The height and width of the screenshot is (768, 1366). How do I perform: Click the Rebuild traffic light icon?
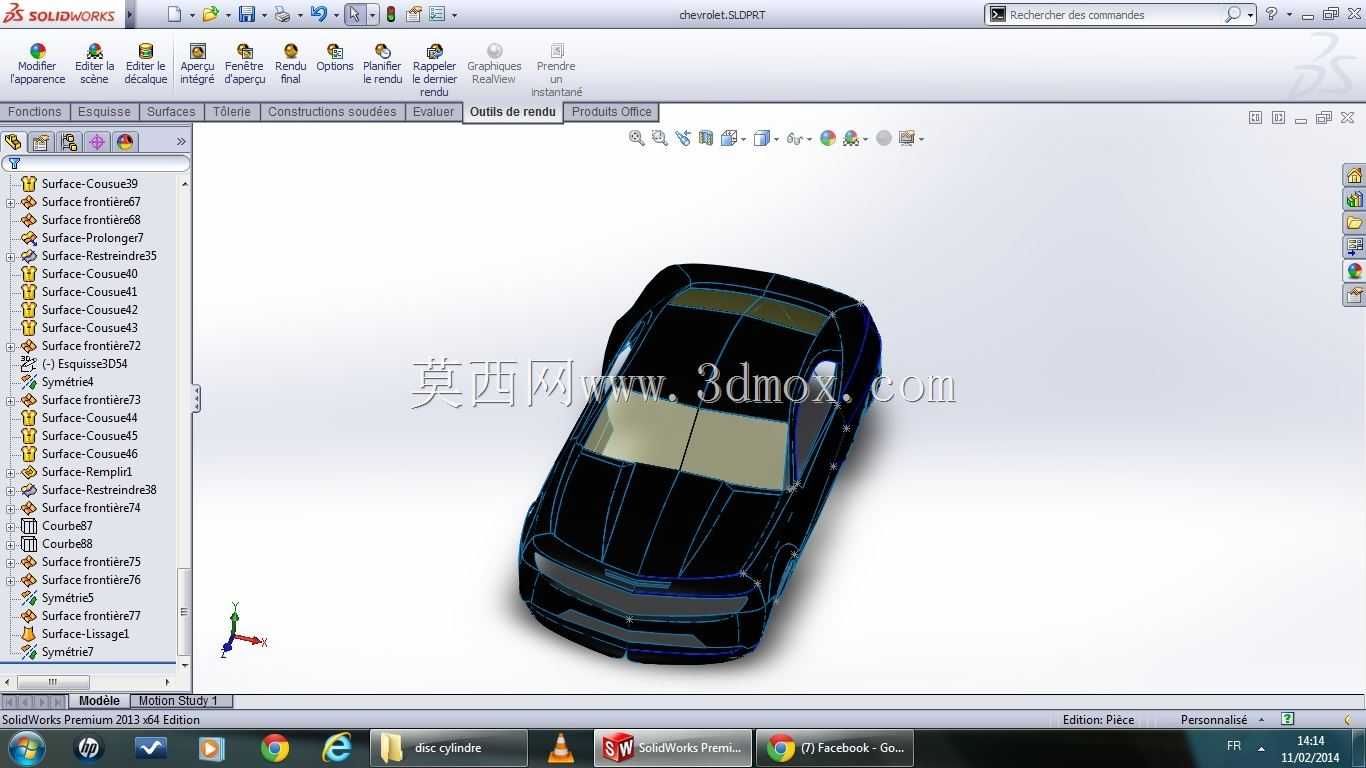click(390, 14)
